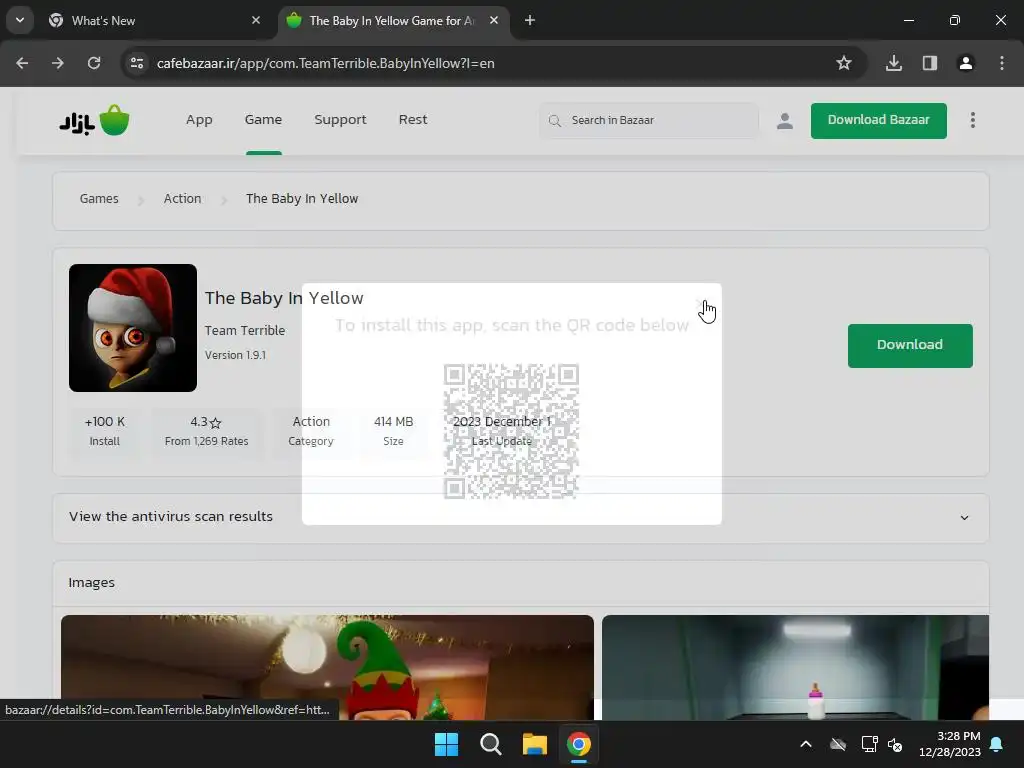Image resolution: width=1024 pixels, height=768 pixels.
Task: Click The Baby In Yellow app icon
Action: pyautogui.click(x=133, y=328)
